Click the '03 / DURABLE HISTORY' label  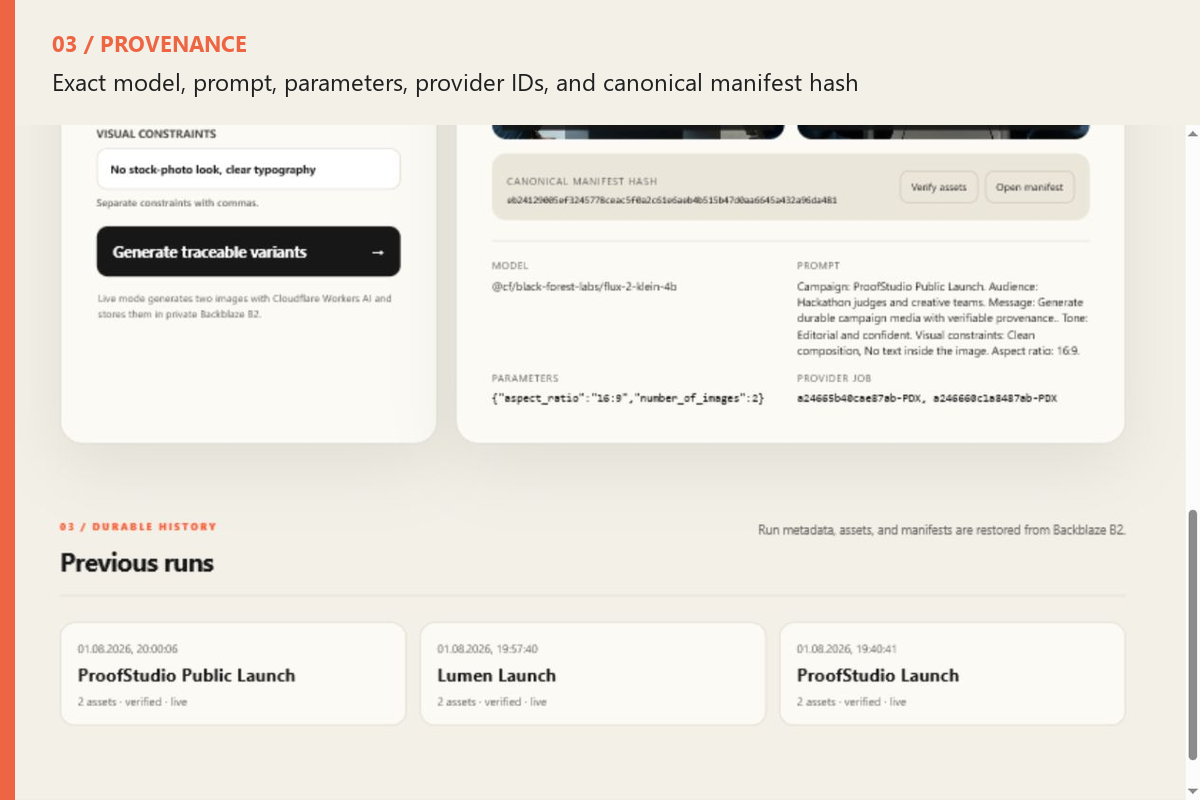point(138,526)
